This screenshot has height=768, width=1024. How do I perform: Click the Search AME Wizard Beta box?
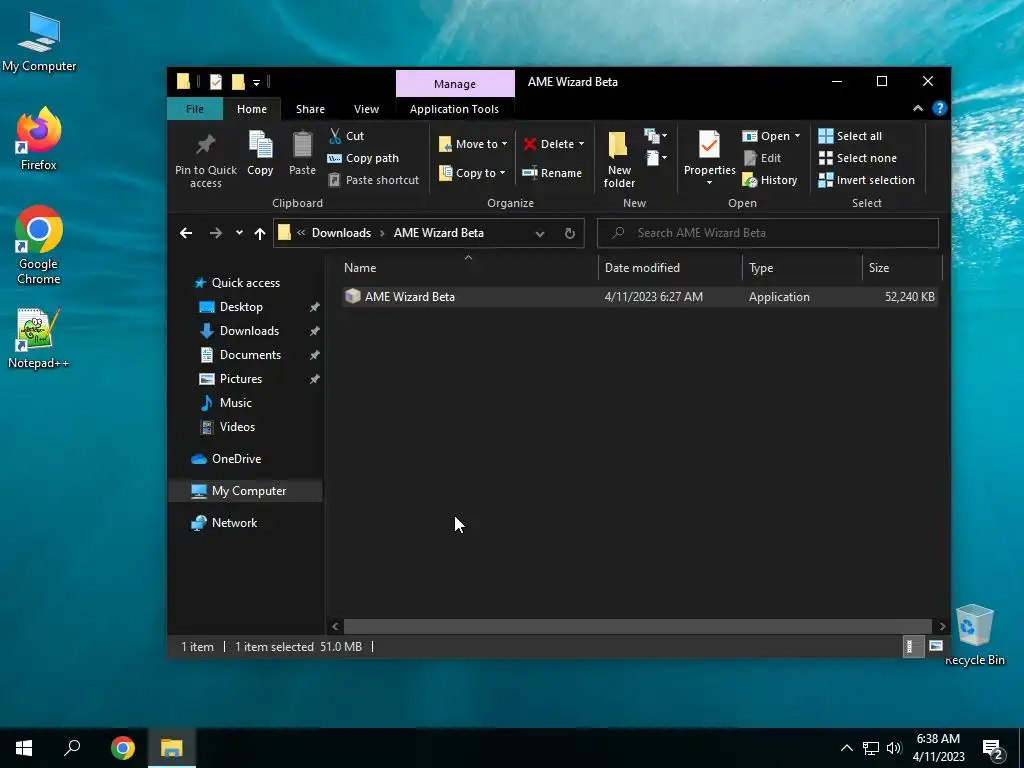click(768, 233)
